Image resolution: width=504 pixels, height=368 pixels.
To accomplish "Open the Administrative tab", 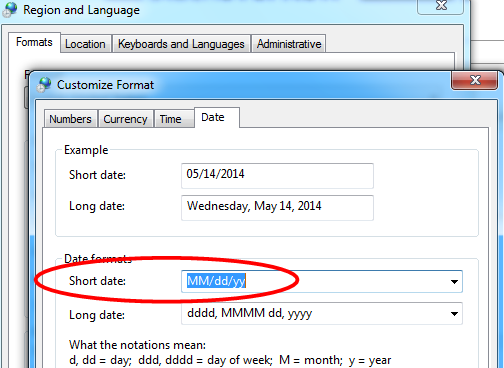I will click(x=289, y=44).
